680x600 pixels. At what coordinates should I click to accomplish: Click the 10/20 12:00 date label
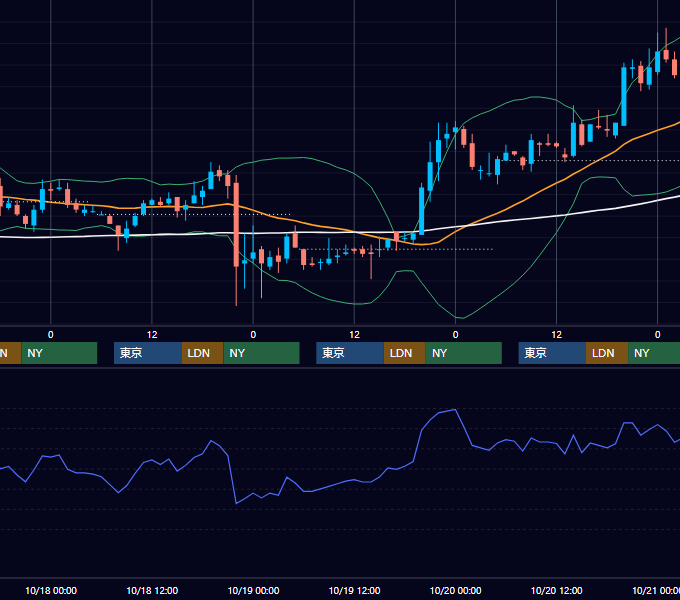pyautogui.click(x=556, y=590)
